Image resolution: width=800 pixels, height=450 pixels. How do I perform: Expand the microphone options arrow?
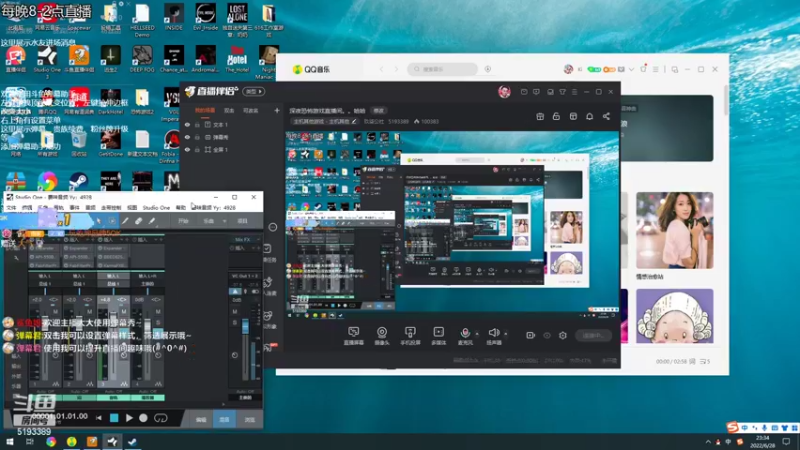(477, 334)
